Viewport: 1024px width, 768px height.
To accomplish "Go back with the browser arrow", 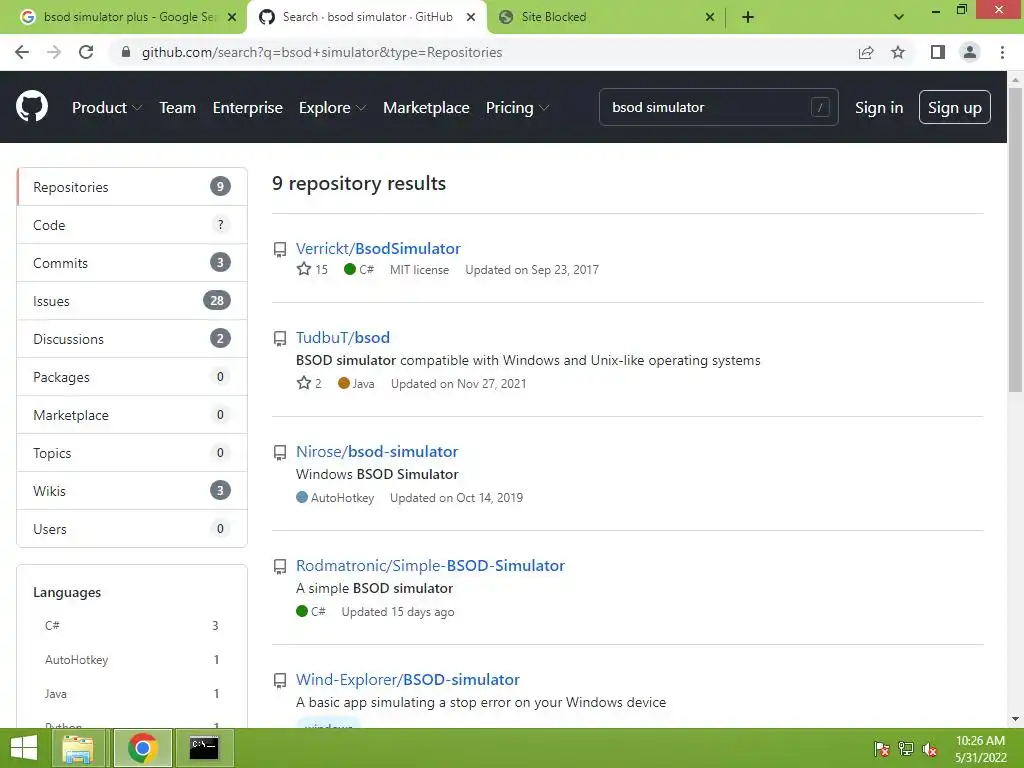I will click(x=22, y=52).
